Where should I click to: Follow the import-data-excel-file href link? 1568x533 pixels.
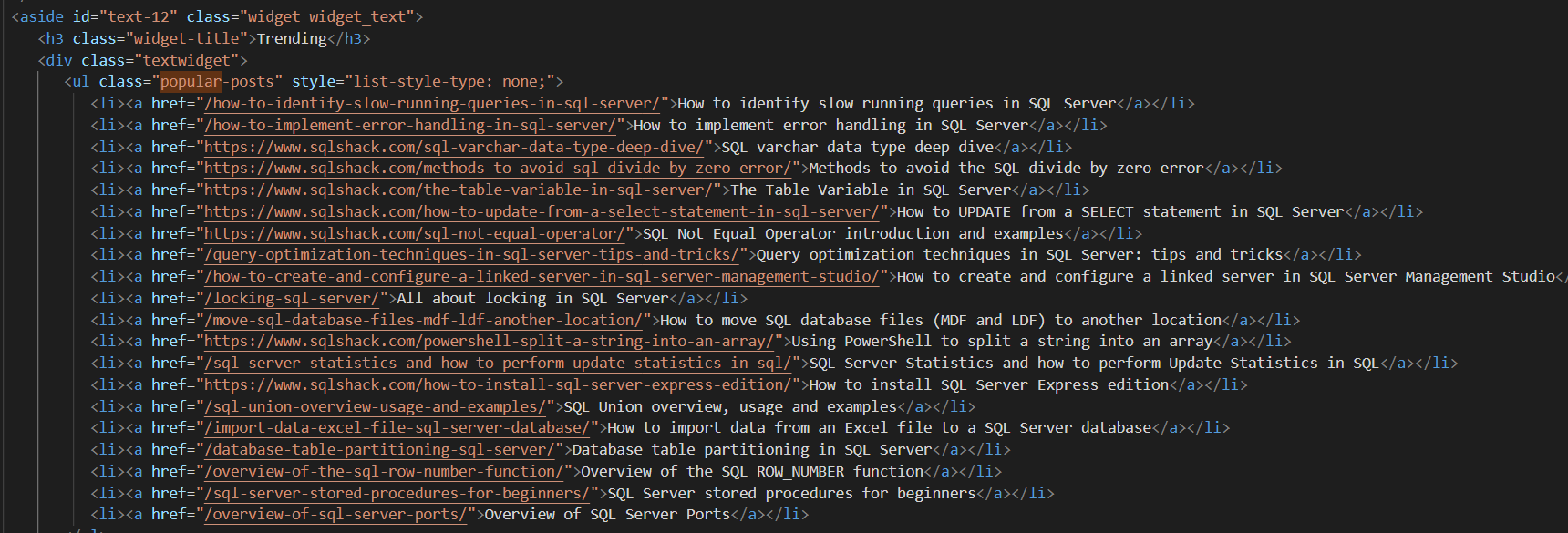397,428
